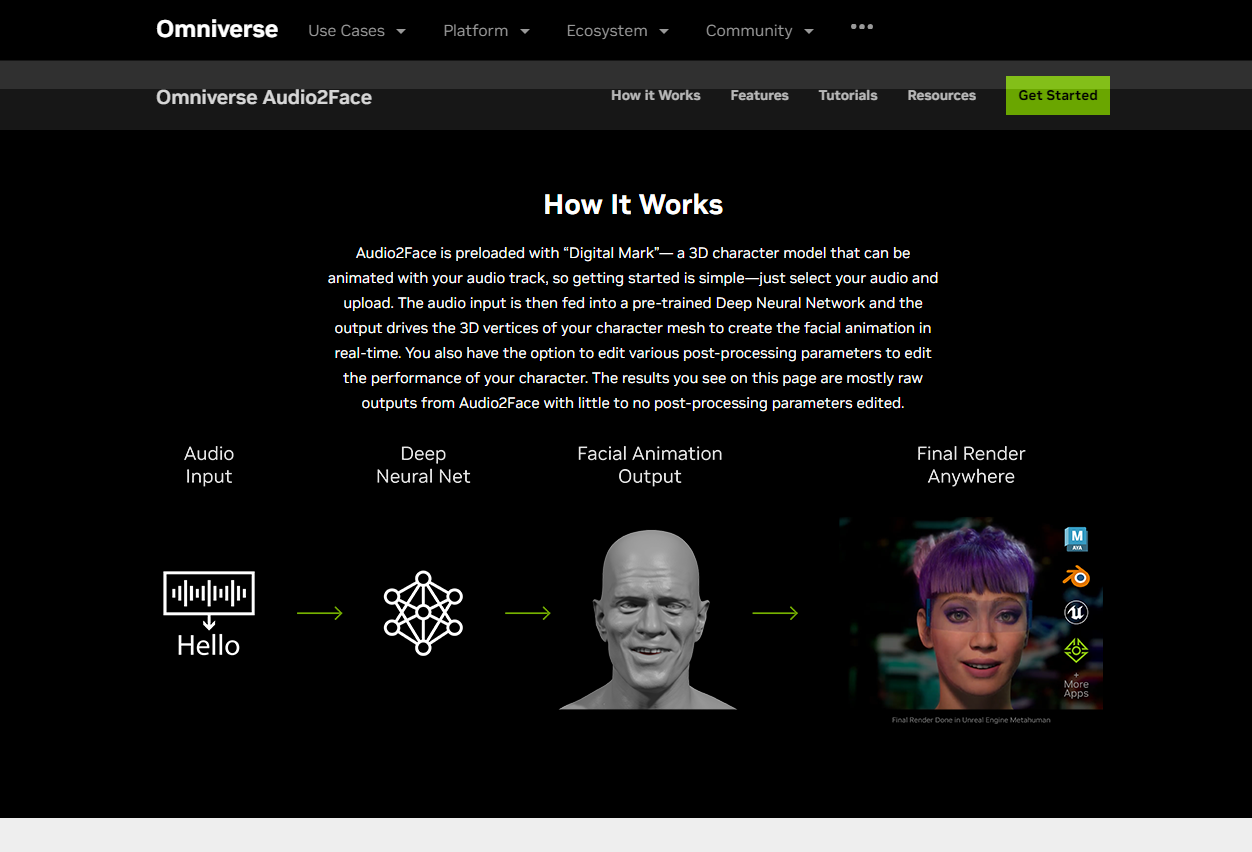Click the Unreal Engine logo icon

click(1076, 612)
